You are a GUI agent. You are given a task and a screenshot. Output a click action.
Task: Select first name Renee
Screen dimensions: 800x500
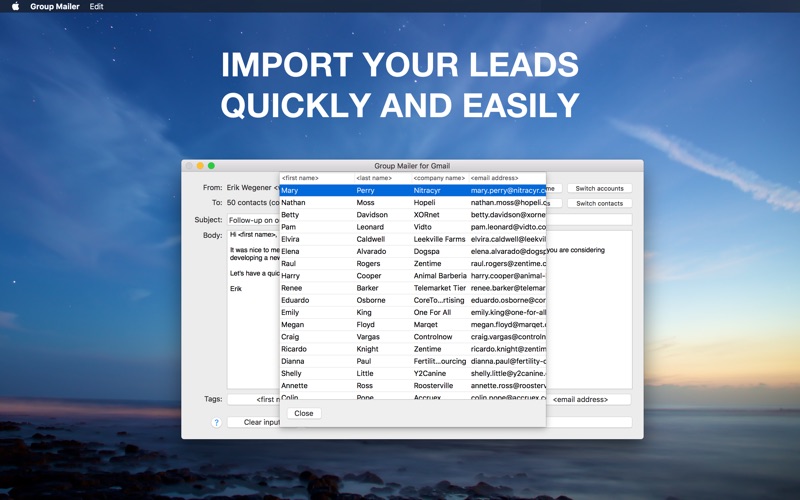point(291,288)
